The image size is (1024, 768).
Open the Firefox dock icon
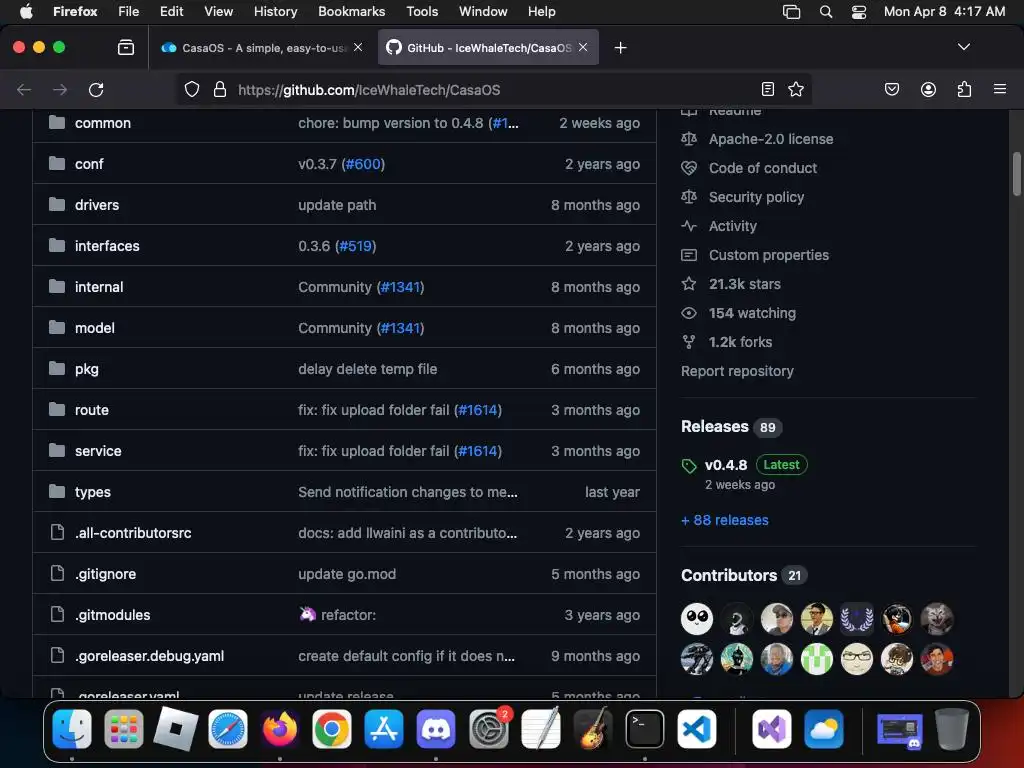click(x=280, y=729)
